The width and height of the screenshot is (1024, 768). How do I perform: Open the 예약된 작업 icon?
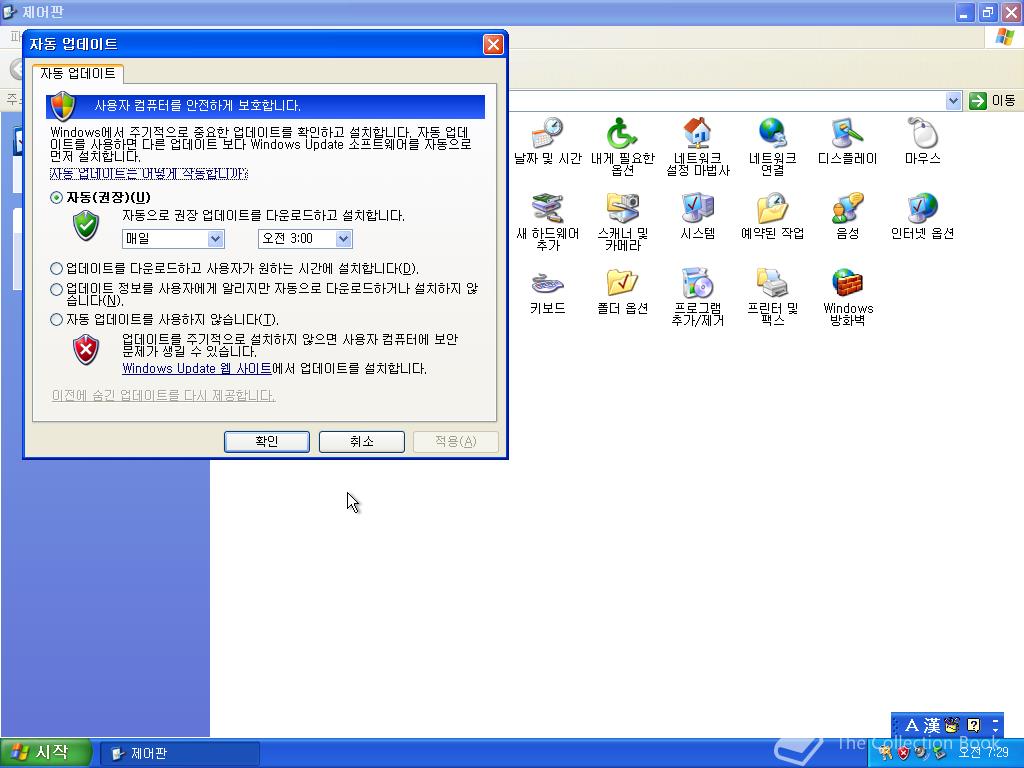pos(773,216)
